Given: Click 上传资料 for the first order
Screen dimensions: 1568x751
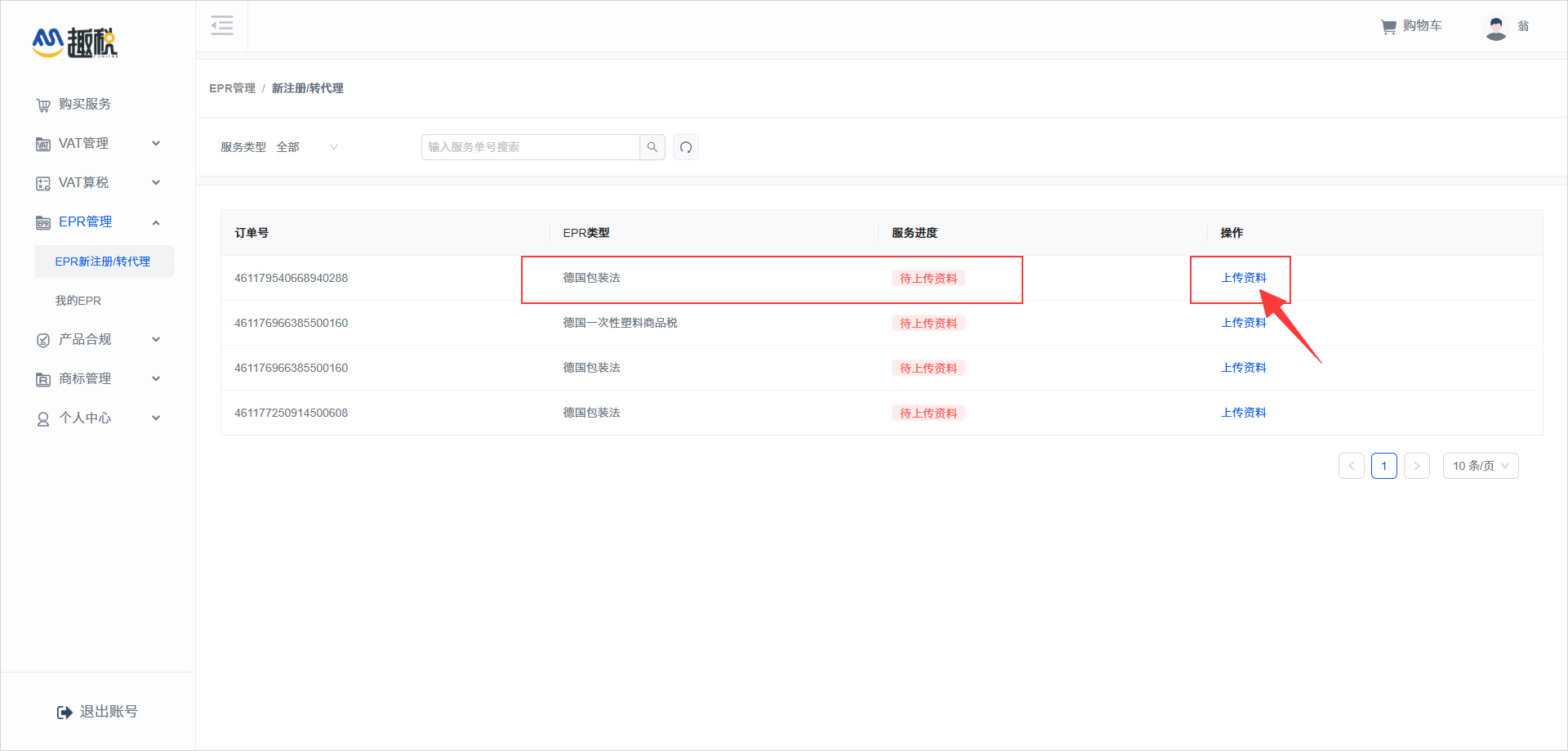Looking at the screenshot, I should point(1243,278).
